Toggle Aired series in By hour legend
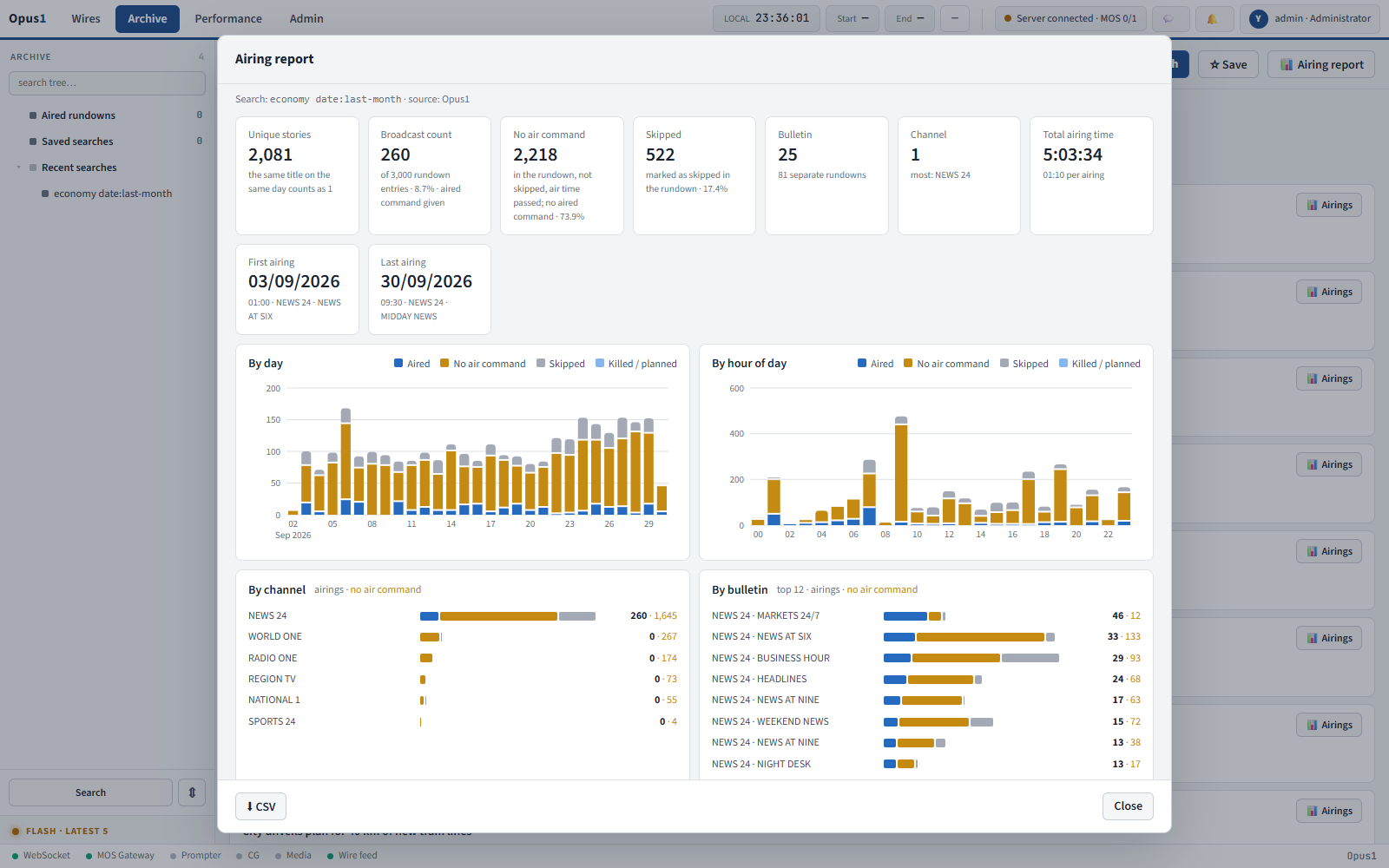1389x868 pixels. [875, 364]
